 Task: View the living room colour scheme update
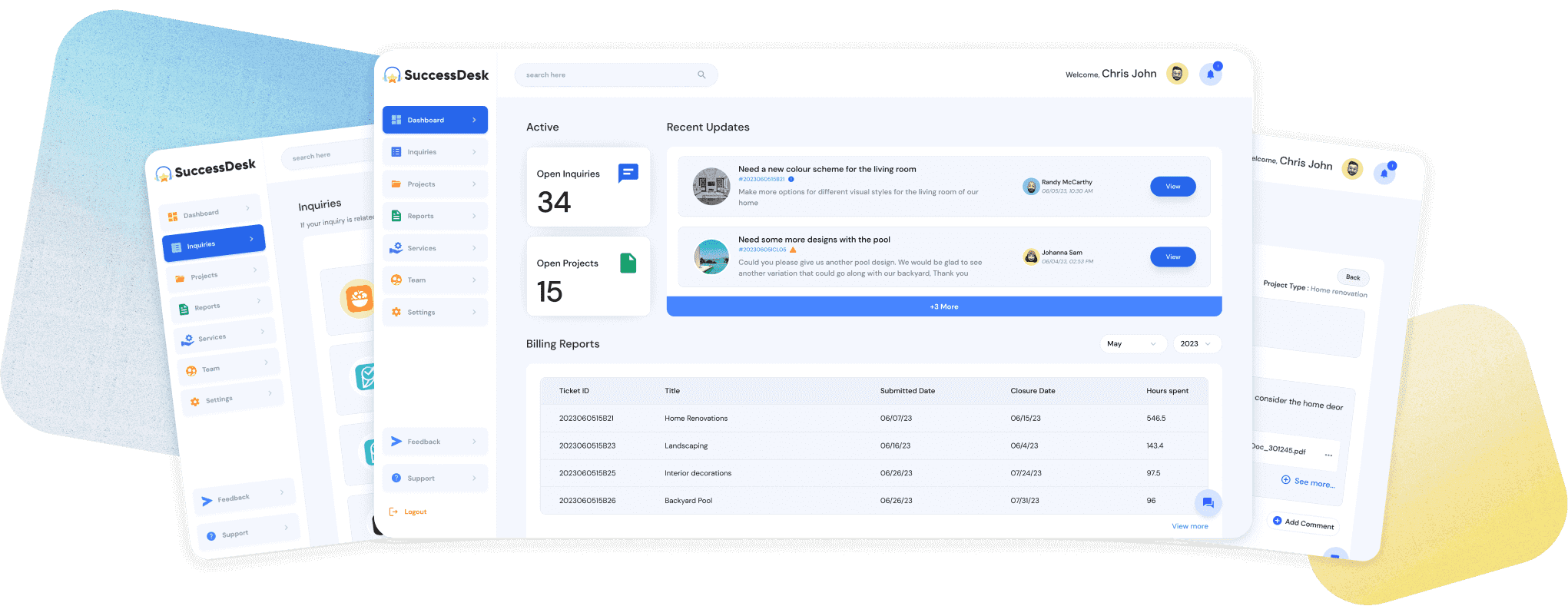click(x=1172, y=187)
